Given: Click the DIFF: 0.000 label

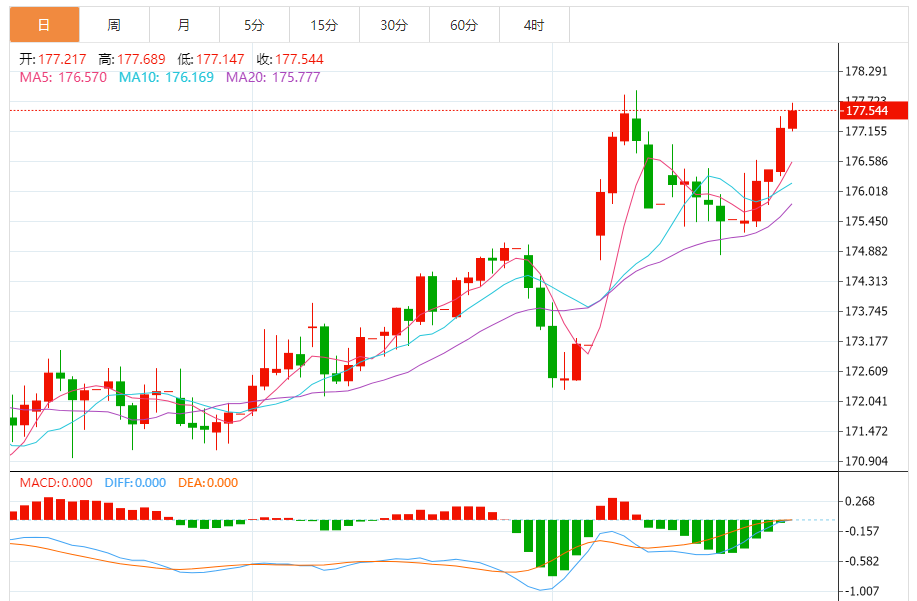Looking at the screenshot, I should 134,483.
